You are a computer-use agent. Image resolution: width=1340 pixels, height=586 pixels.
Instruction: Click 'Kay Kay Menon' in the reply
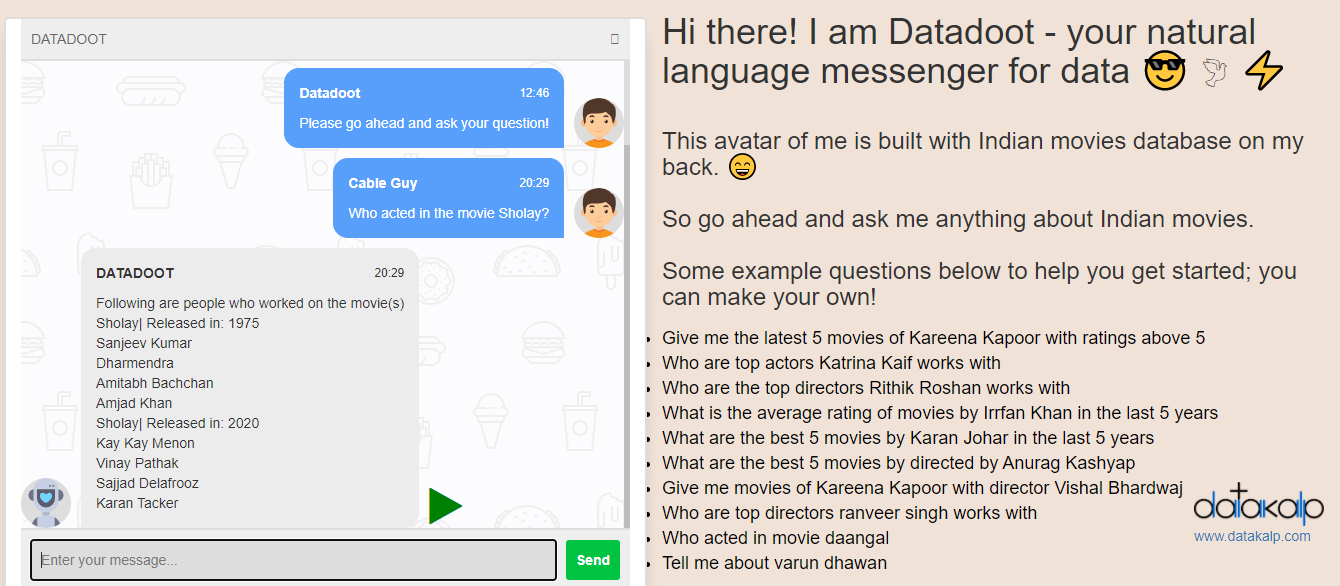tap(146, 443)
